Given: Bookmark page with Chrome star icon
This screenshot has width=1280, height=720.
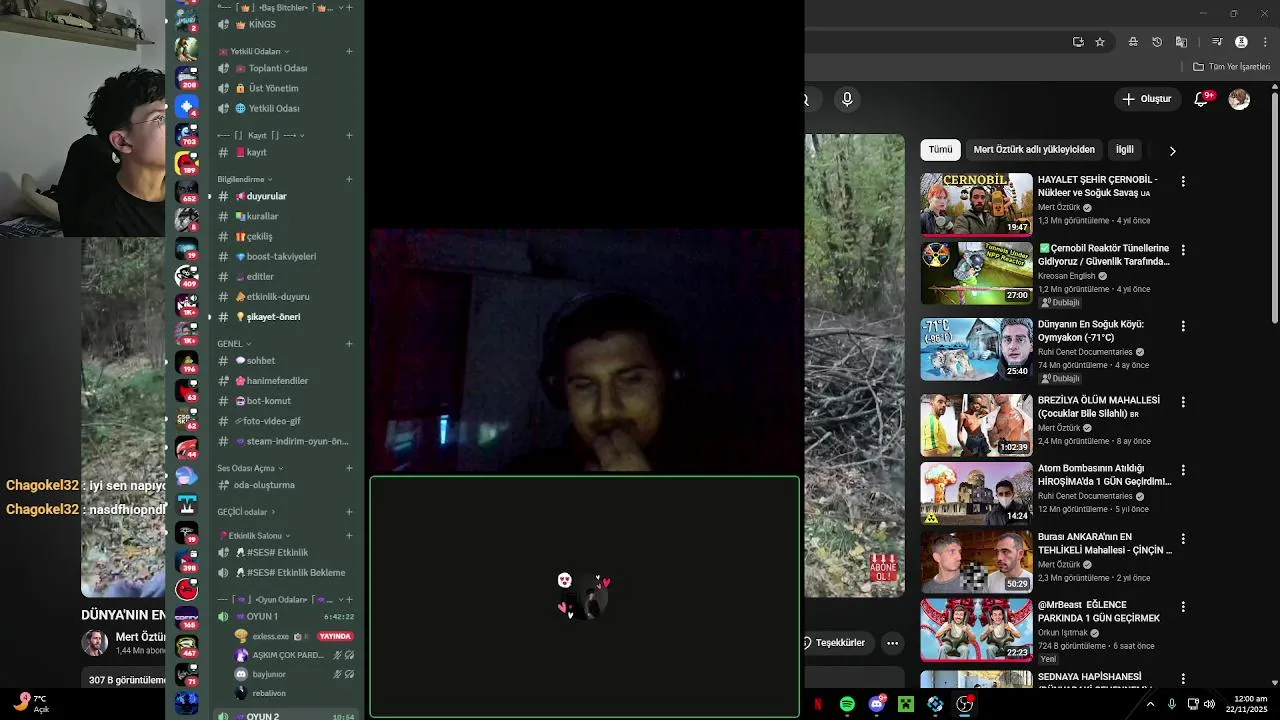Looking at the screenshot, I should [1100, 42].
